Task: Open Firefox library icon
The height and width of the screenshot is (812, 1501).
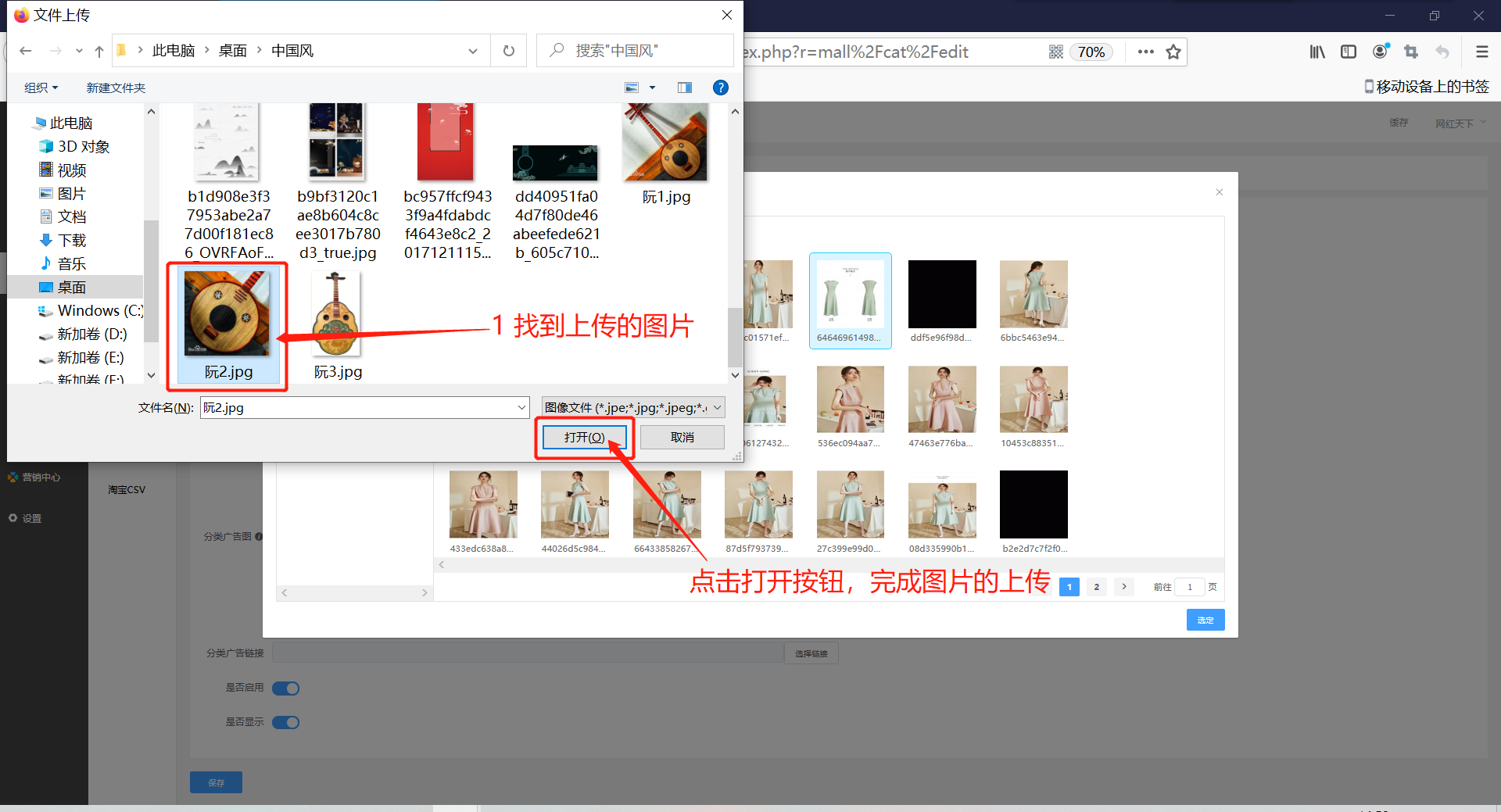Action: click(1317, 52)
